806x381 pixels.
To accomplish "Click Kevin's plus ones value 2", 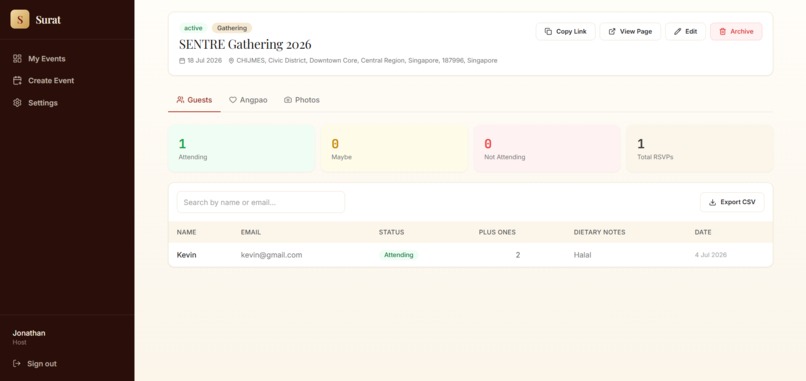I will pos(518,255).
